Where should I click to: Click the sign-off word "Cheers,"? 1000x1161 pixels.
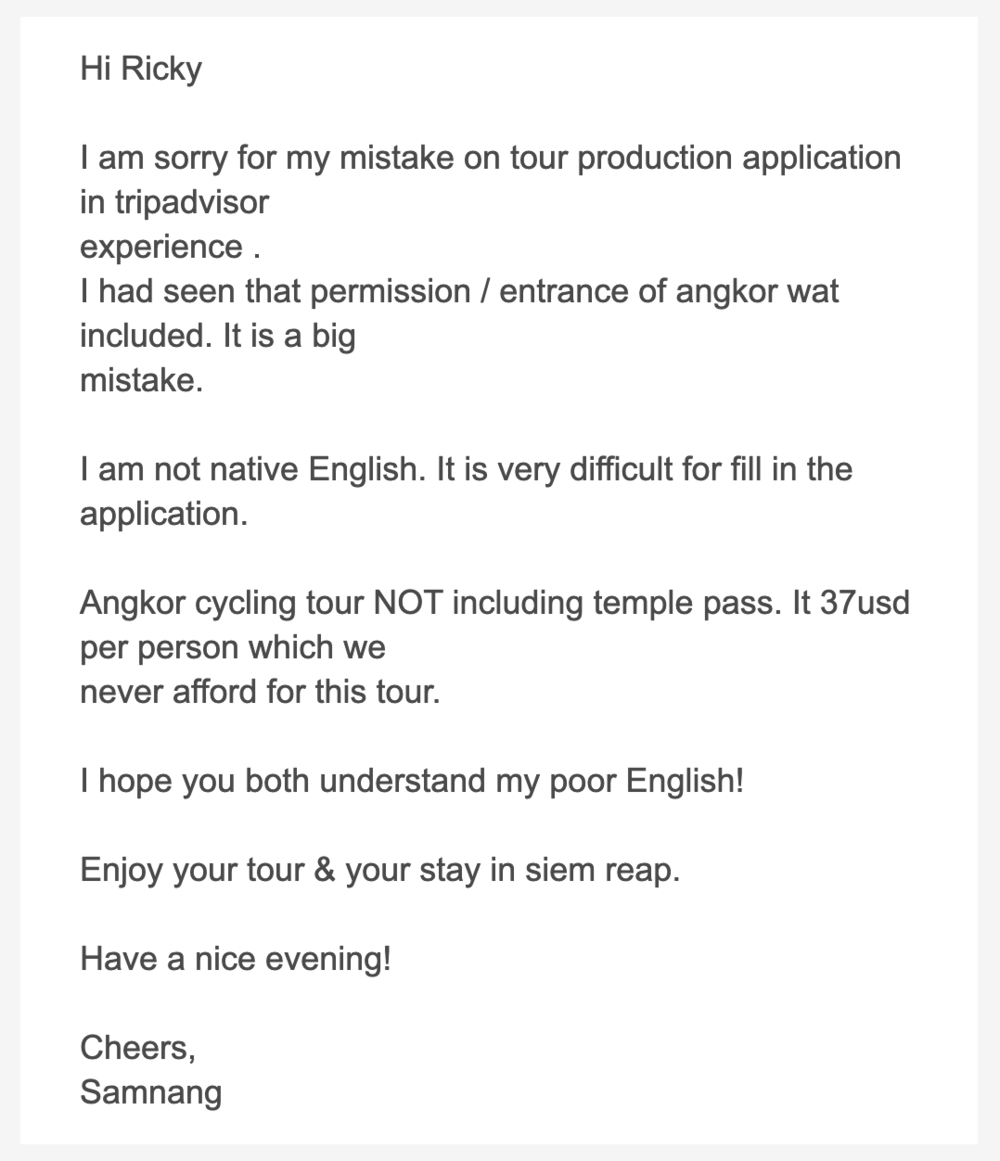pyautogui.click(x=138, y=1048)
